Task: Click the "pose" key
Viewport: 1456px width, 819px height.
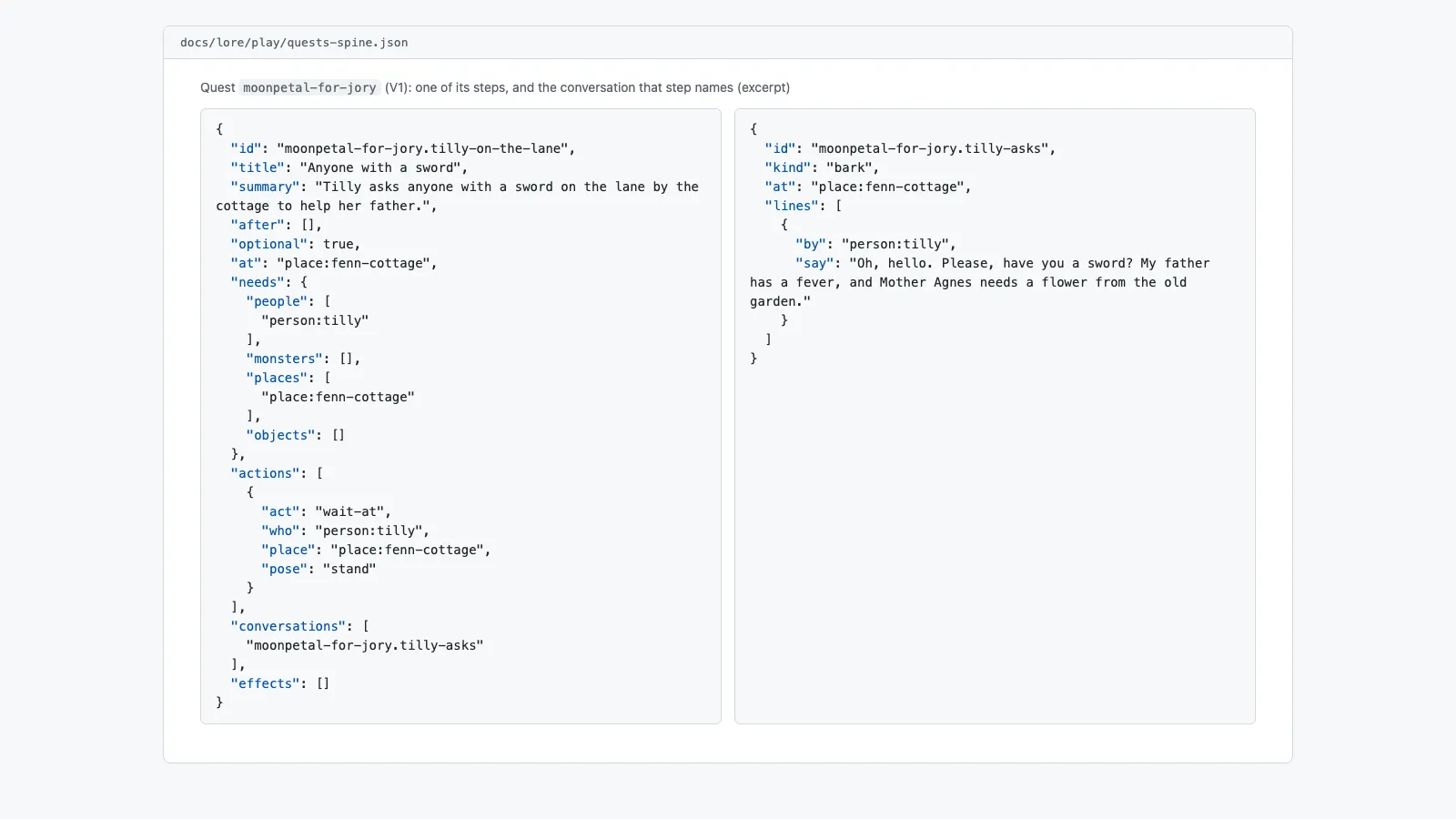Action: click(x=285, y=569)
